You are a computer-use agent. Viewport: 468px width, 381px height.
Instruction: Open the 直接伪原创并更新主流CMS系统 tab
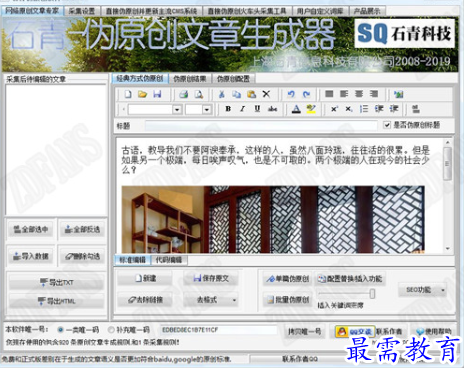tap(151, 11)
